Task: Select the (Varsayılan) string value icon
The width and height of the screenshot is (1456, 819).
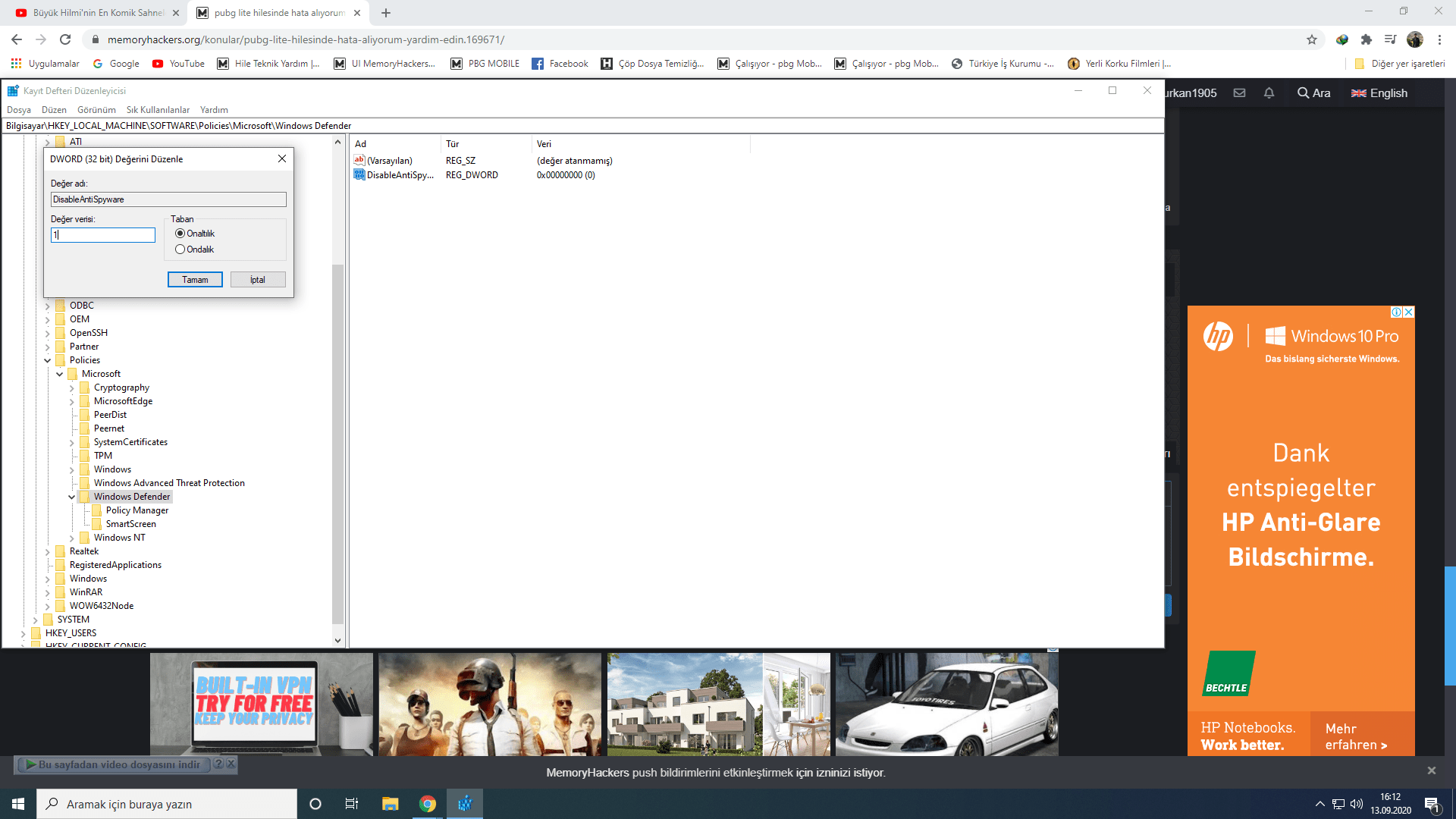Action: point(359,160)
